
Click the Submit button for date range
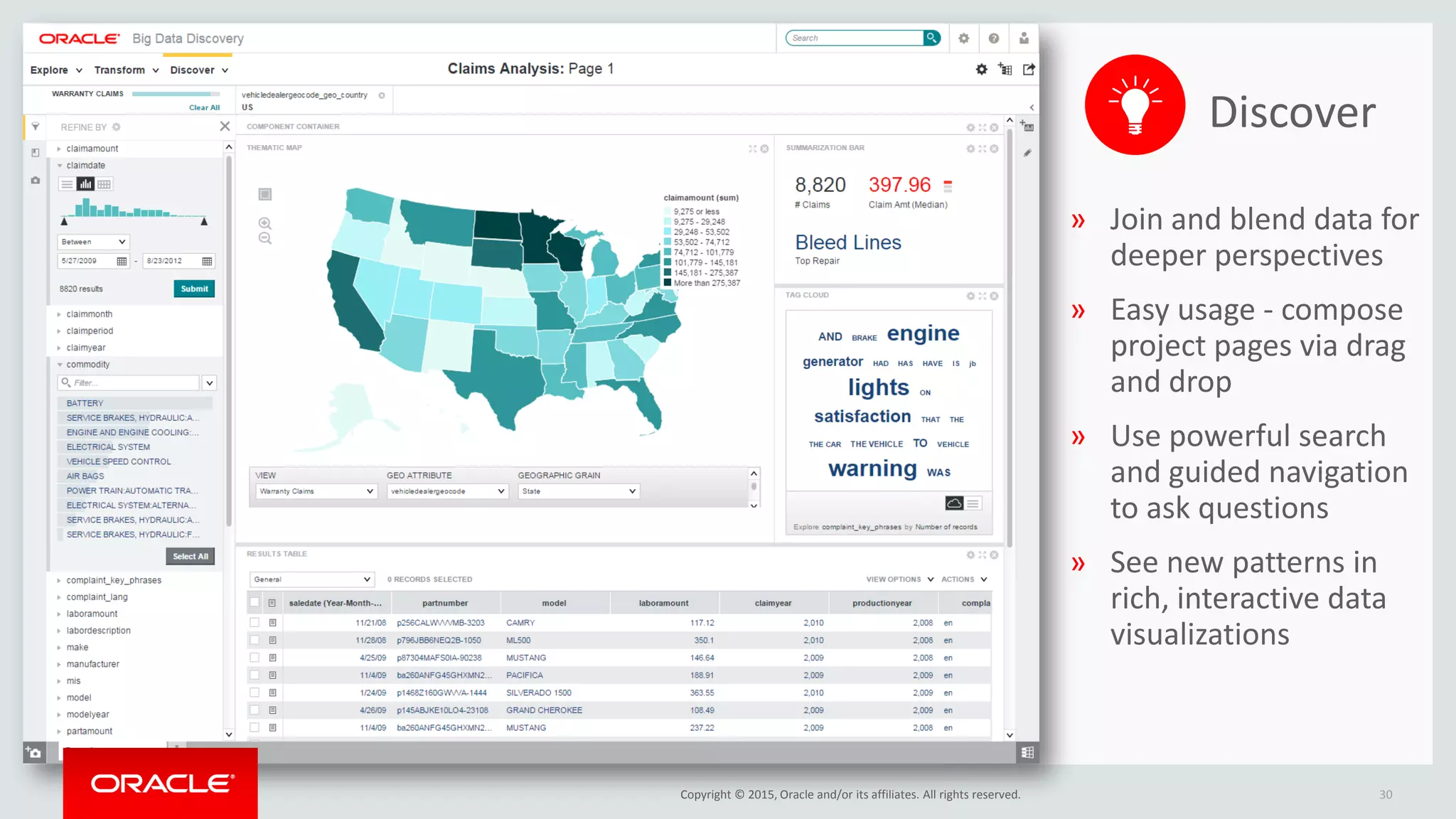(x=194, y=289)
